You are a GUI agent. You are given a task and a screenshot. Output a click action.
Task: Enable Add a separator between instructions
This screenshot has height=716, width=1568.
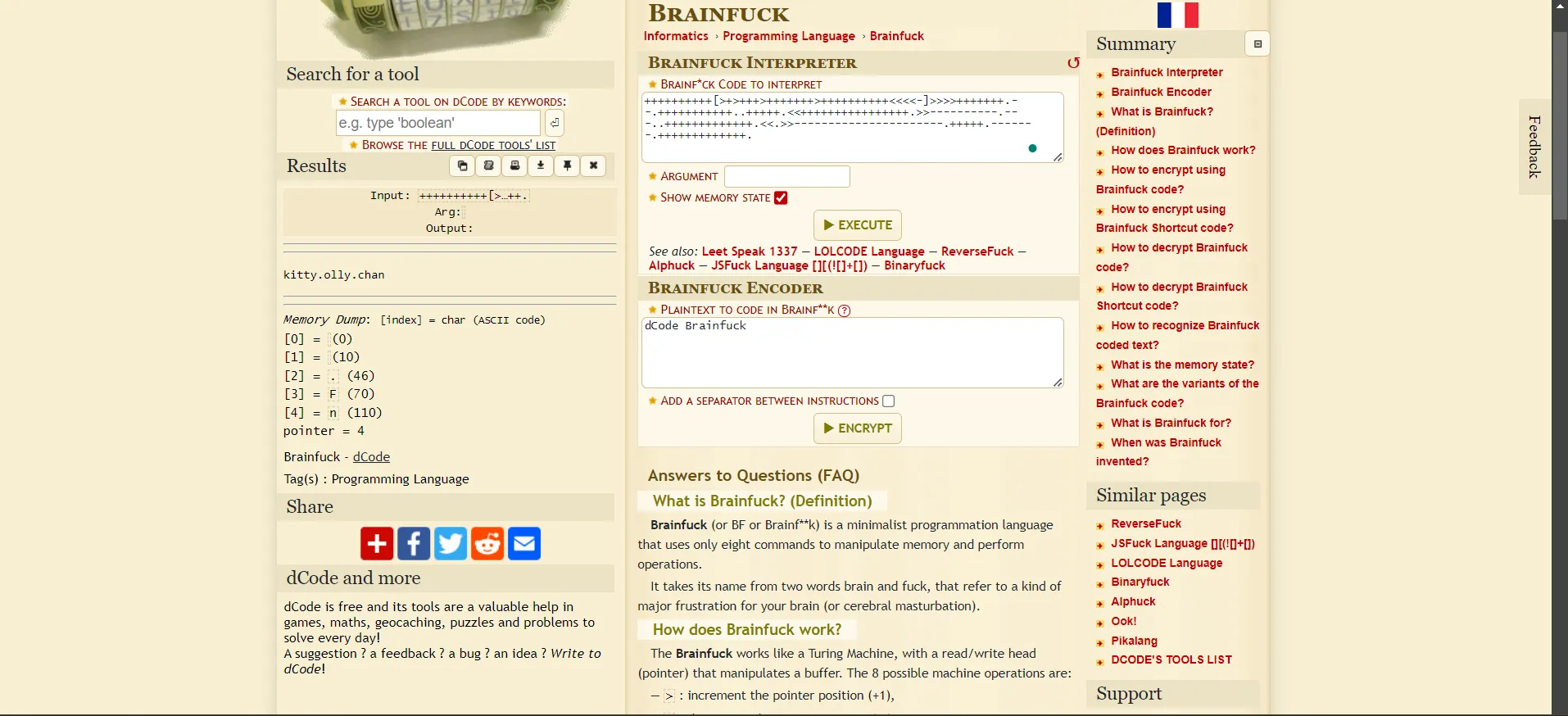(889, 401)
